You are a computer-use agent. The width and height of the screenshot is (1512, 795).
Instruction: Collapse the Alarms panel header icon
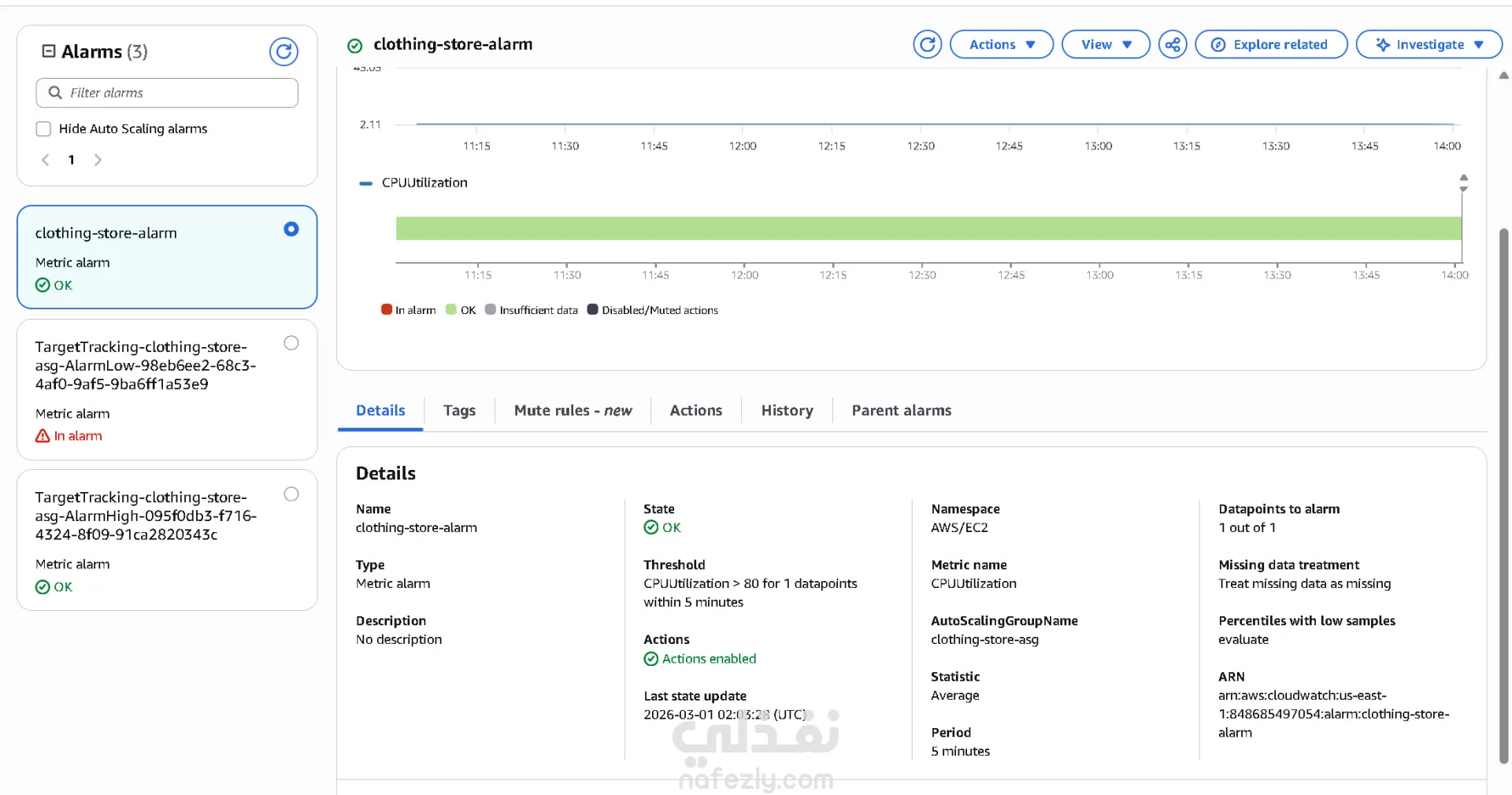(x=49, y=51)
